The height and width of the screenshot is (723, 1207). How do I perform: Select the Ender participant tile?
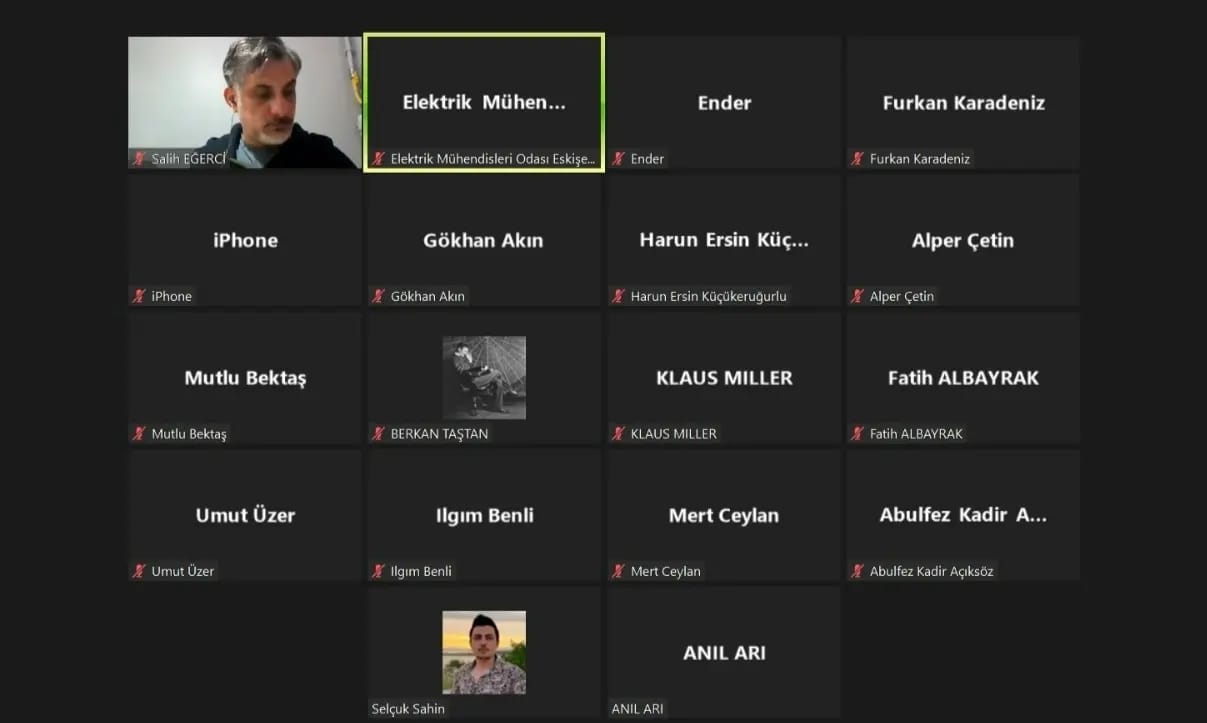pos(724,103)
